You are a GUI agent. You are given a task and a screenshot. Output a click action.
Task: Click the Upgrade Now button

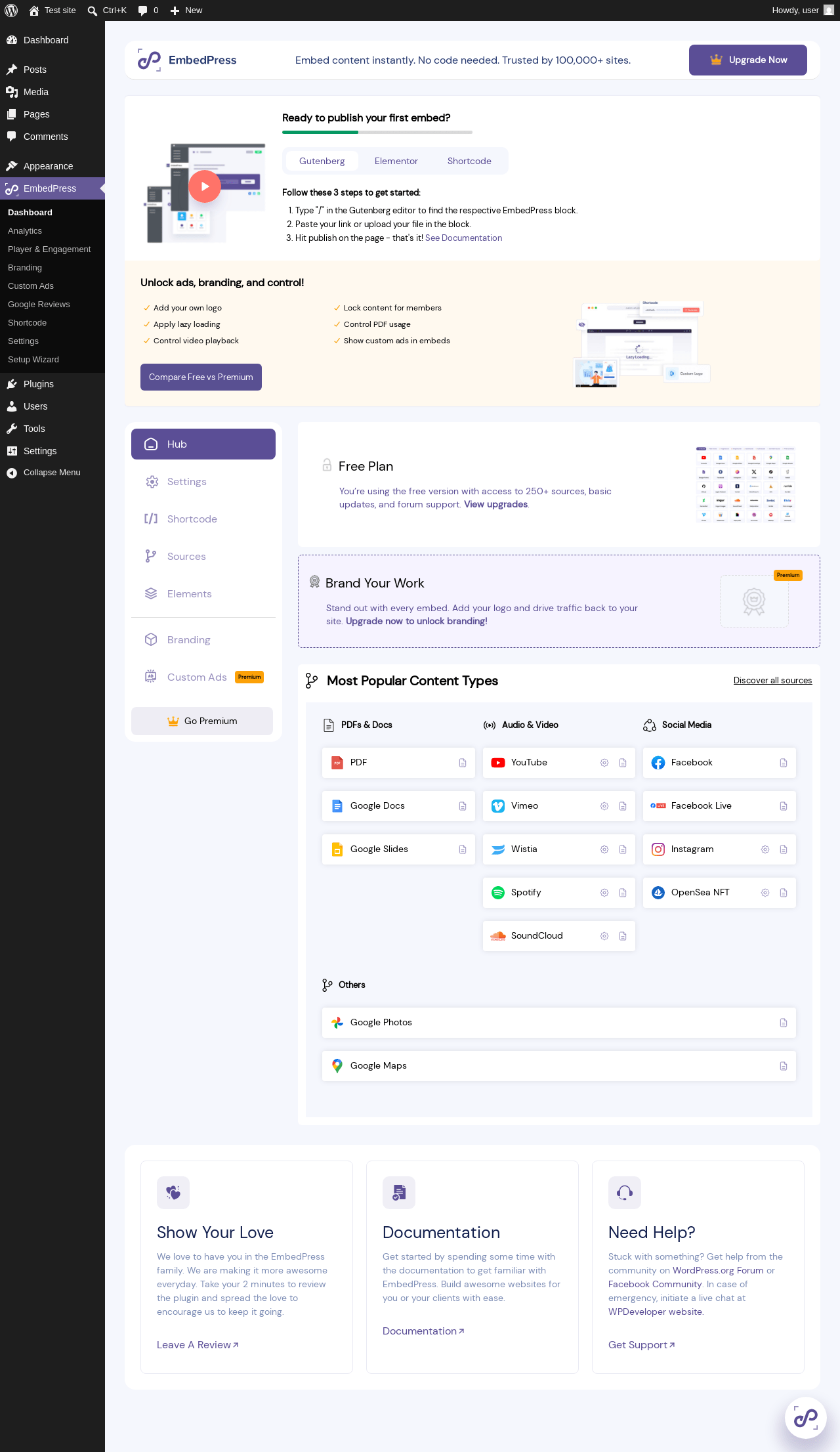[748, 60]
